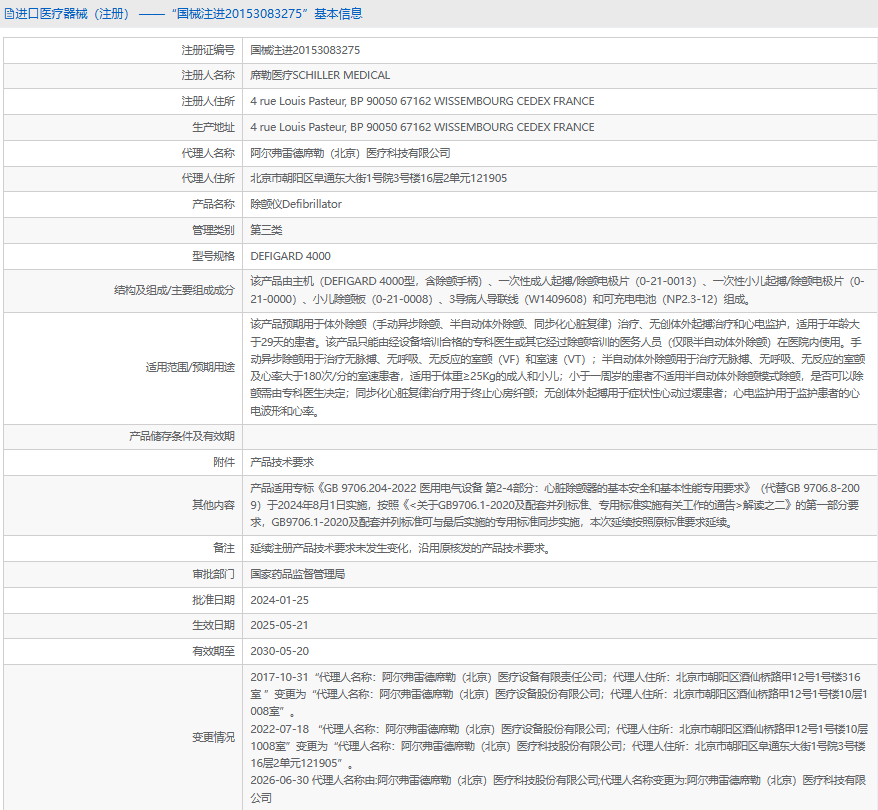Click the 注册人住所 label
Screen dimensions: 878x810
208,101
